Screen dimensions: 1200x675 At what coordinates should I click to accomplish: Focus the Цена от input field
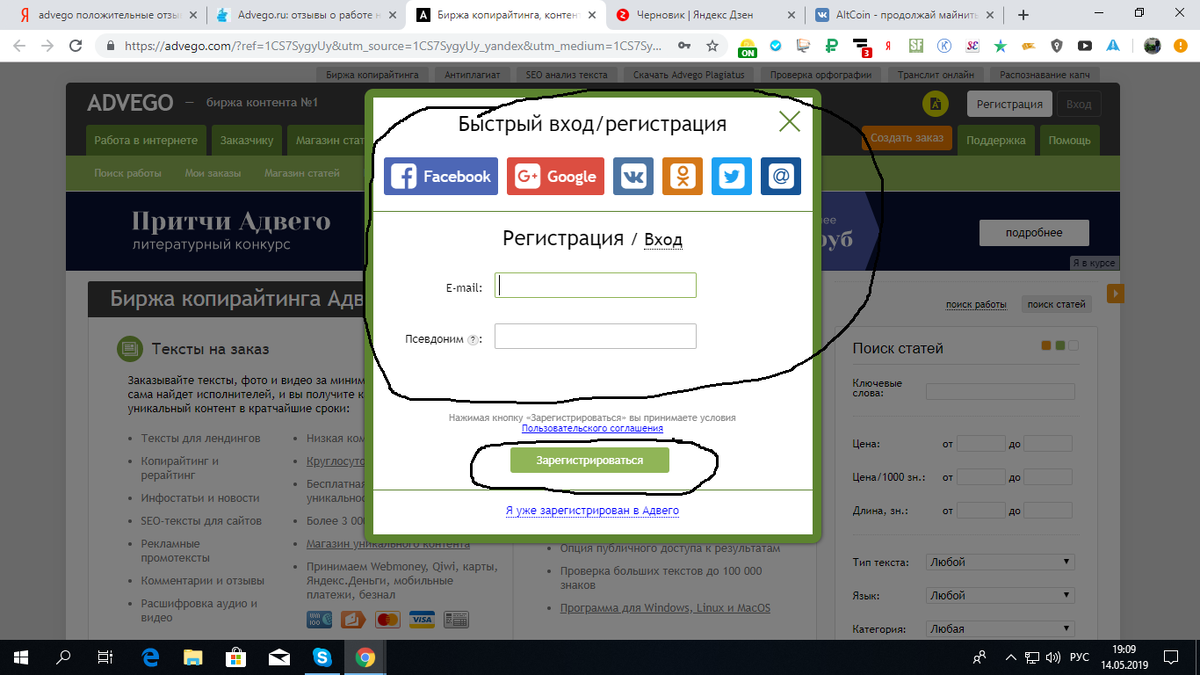pos(980,443)
